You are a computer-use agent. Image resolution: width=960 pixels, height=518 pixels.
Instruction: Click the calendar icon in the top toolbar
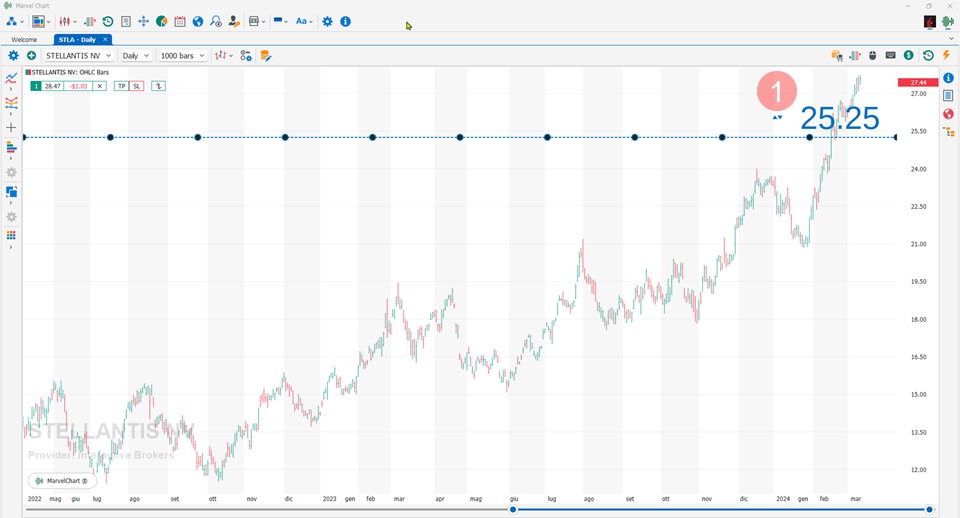click(x=179, y=21)
